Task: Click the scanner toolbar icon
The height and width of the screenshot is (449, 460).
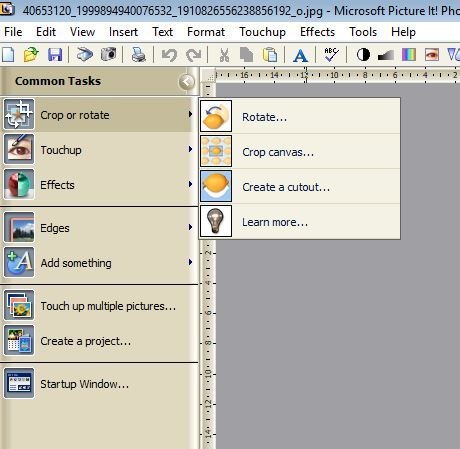Action: click(x=85, y=54)
